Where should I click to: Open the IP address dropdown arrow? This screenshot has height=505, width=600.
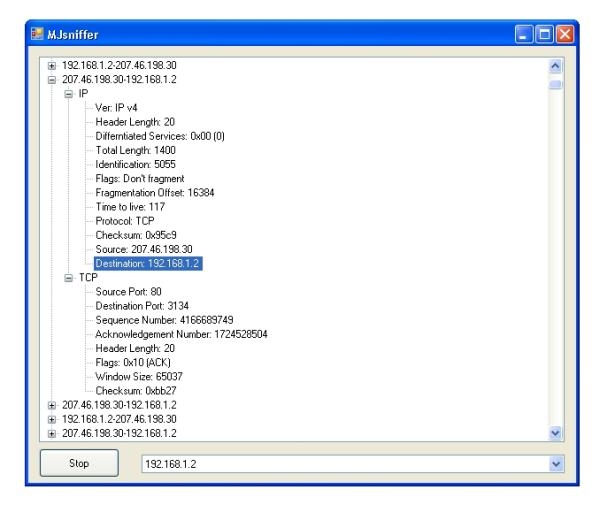pyautogui.click(x=556, y=464)
